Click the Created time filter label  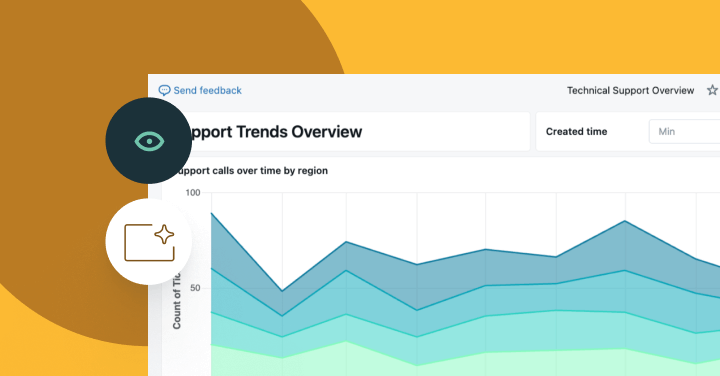(x=576, y=132)
